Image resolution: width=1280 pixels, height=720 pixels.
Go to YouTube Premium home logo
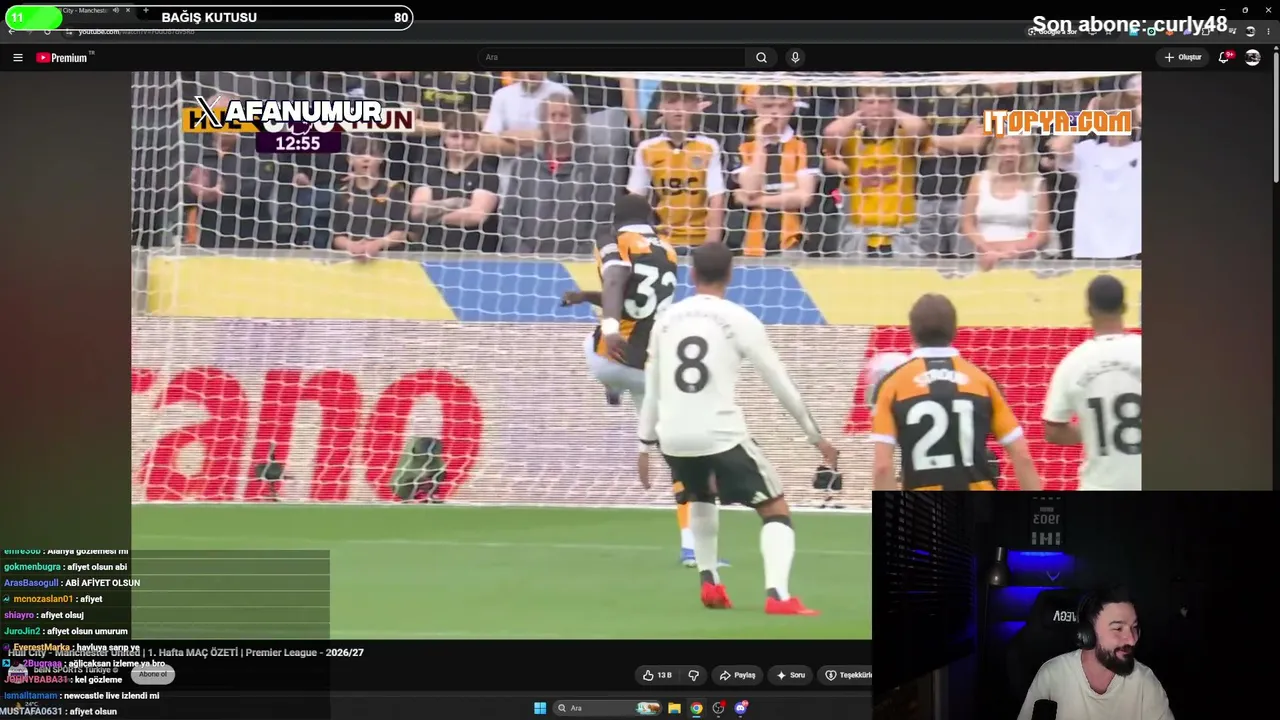[x=63, y=57]
